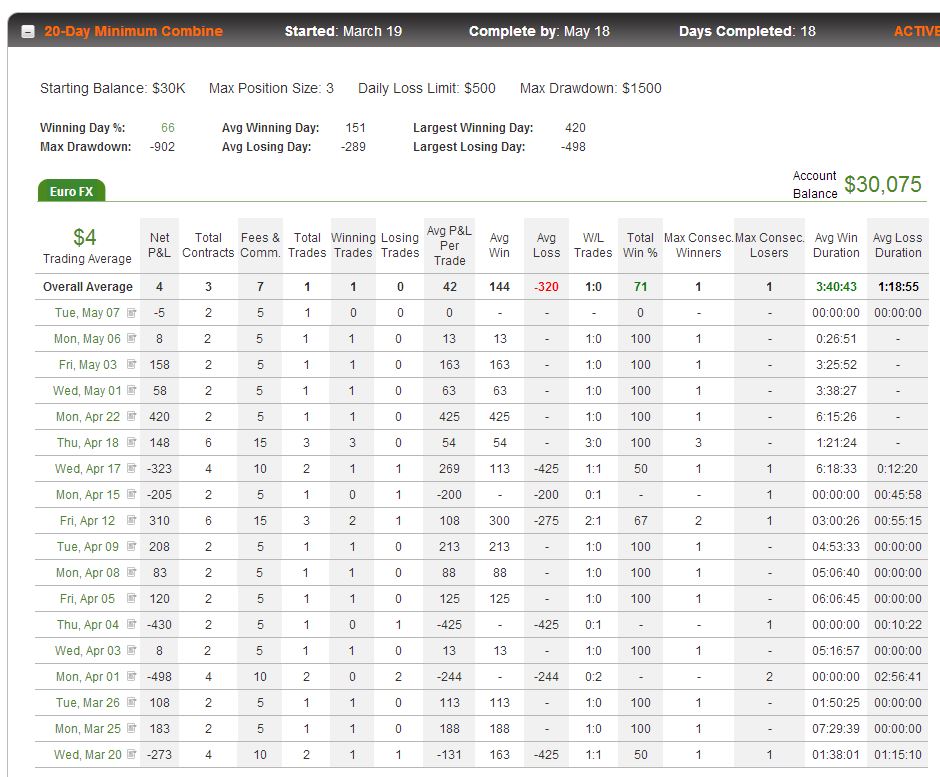Image resolution: width=940 pixels, height=777 pixels.
Task: Open the Tue, Apr 09 trading day
Action: coord(88,547)
